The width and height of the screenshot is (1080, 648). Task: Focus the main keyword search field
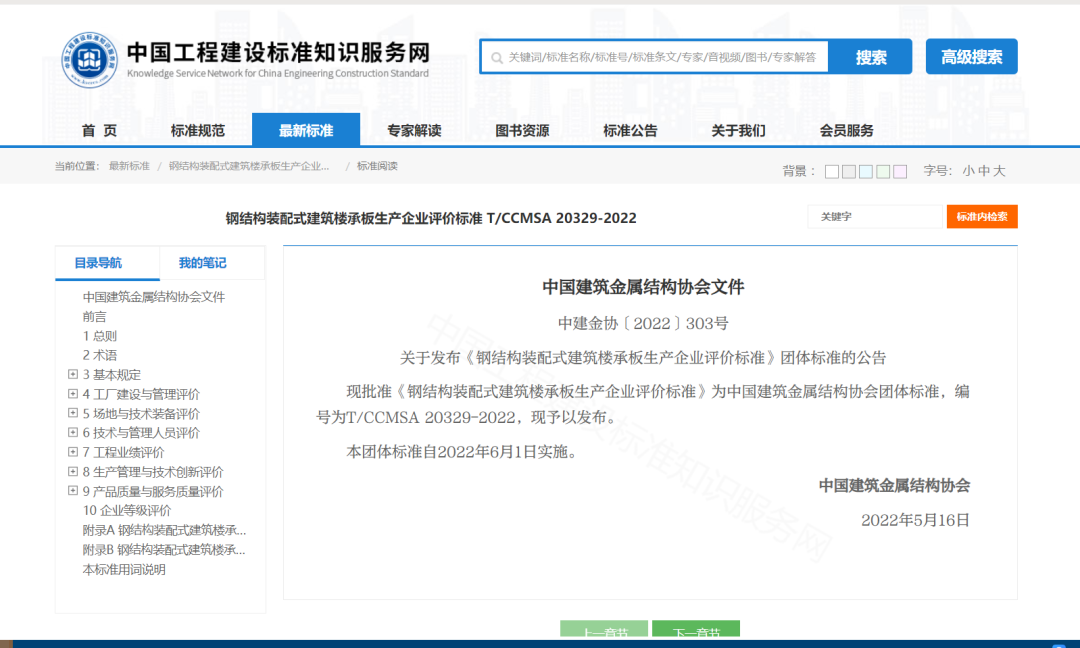tap(654, 57)
